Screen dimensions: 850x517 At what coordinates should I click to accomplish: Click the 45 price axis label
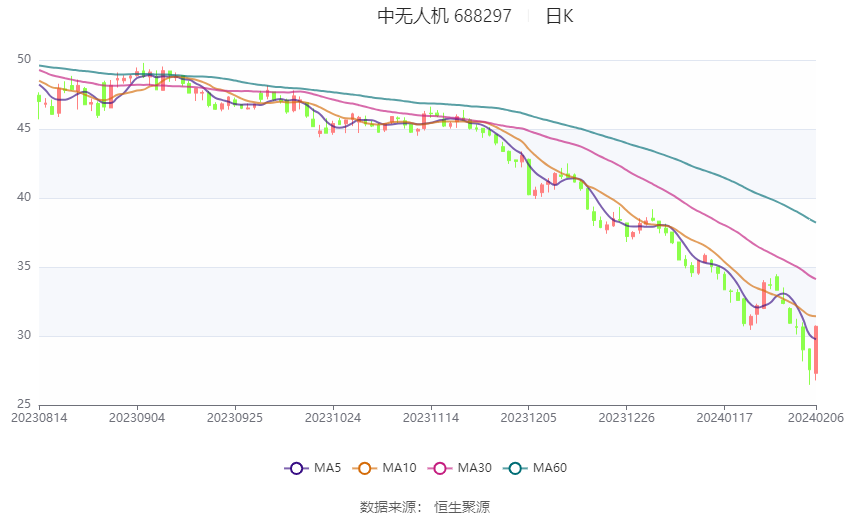(x=24, y=129)
